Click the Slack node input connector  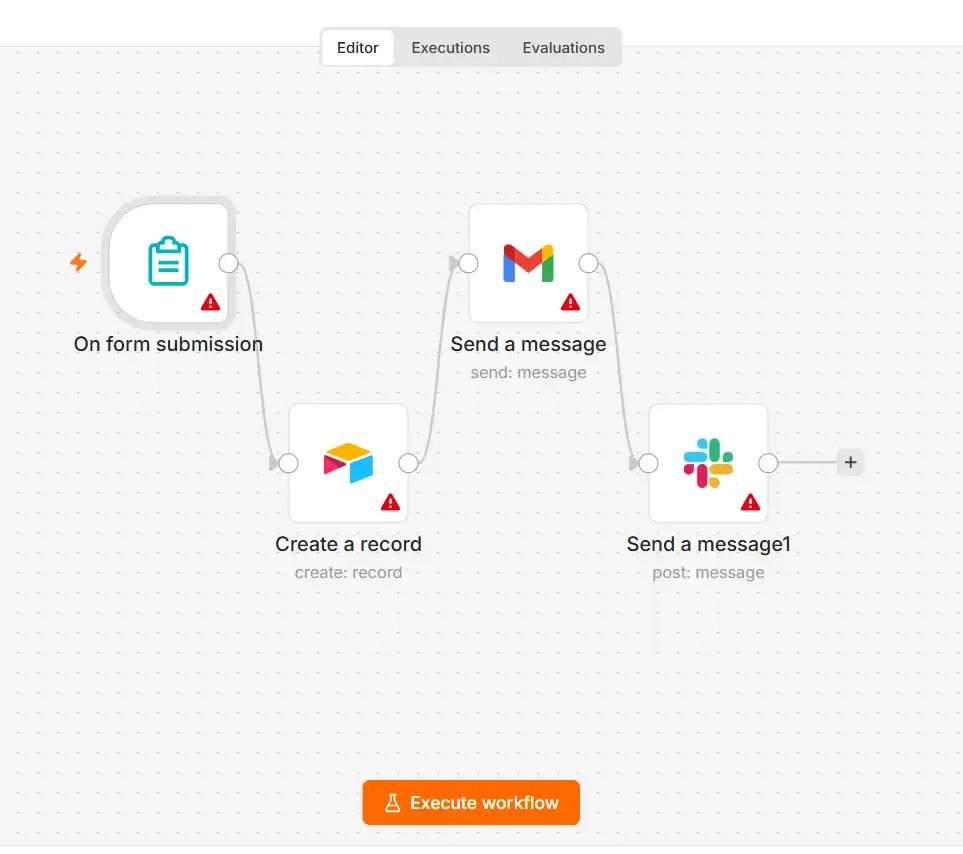point(648,463)
